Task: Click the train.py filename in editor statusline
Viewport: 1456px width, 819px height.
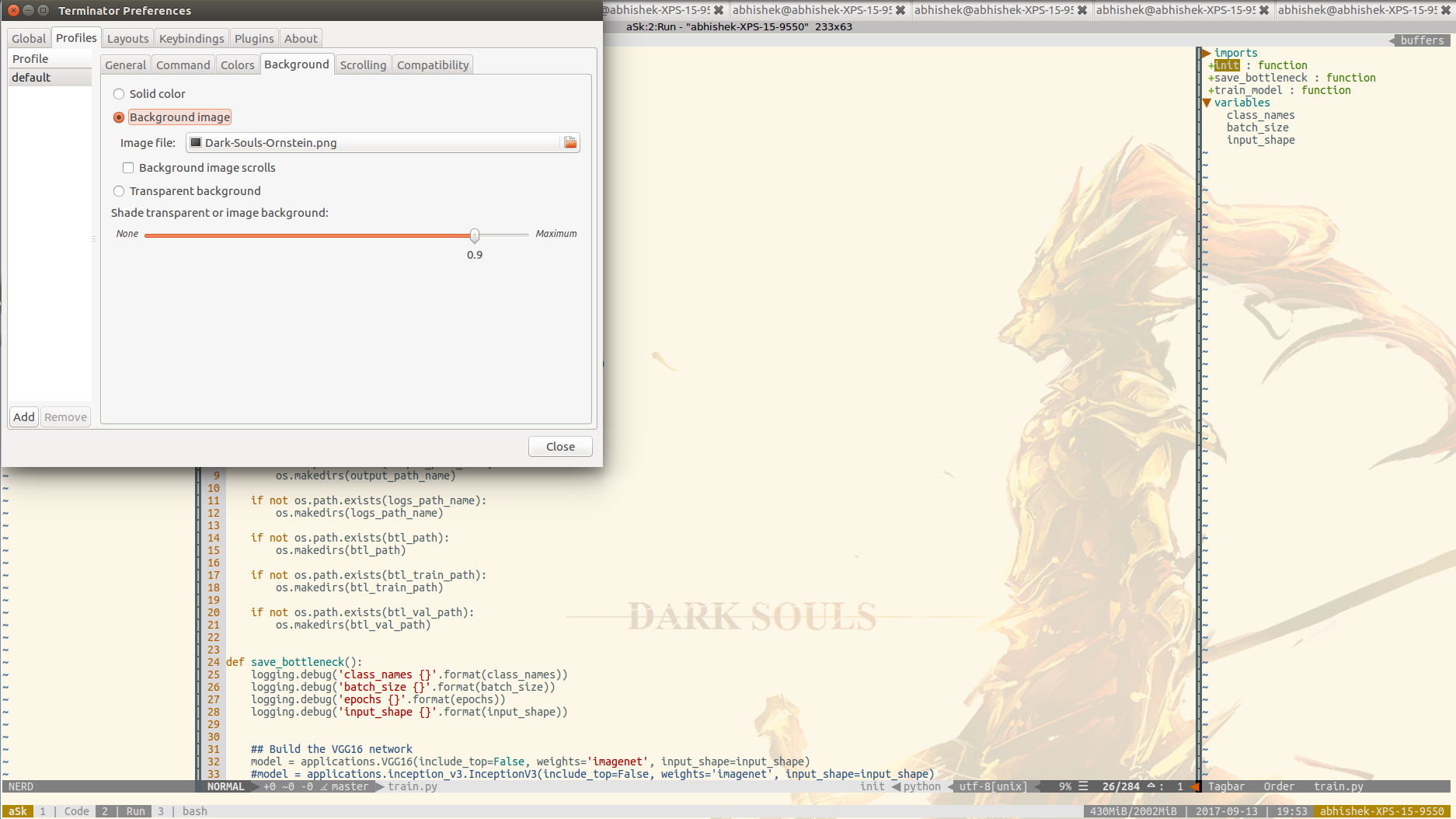Action: coord(413,786)
